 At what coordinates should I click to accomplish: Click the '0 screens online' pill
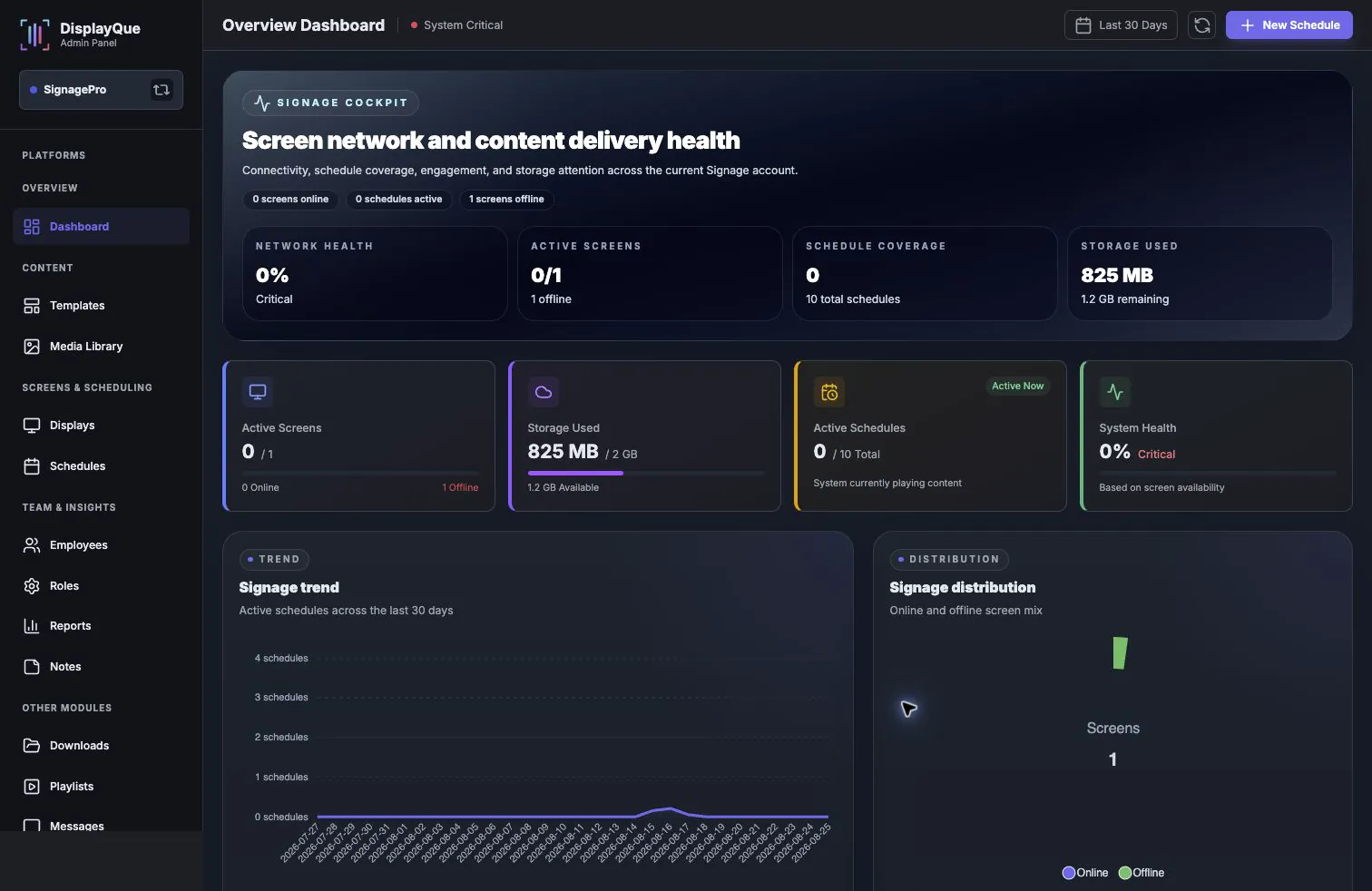(290, 200)
